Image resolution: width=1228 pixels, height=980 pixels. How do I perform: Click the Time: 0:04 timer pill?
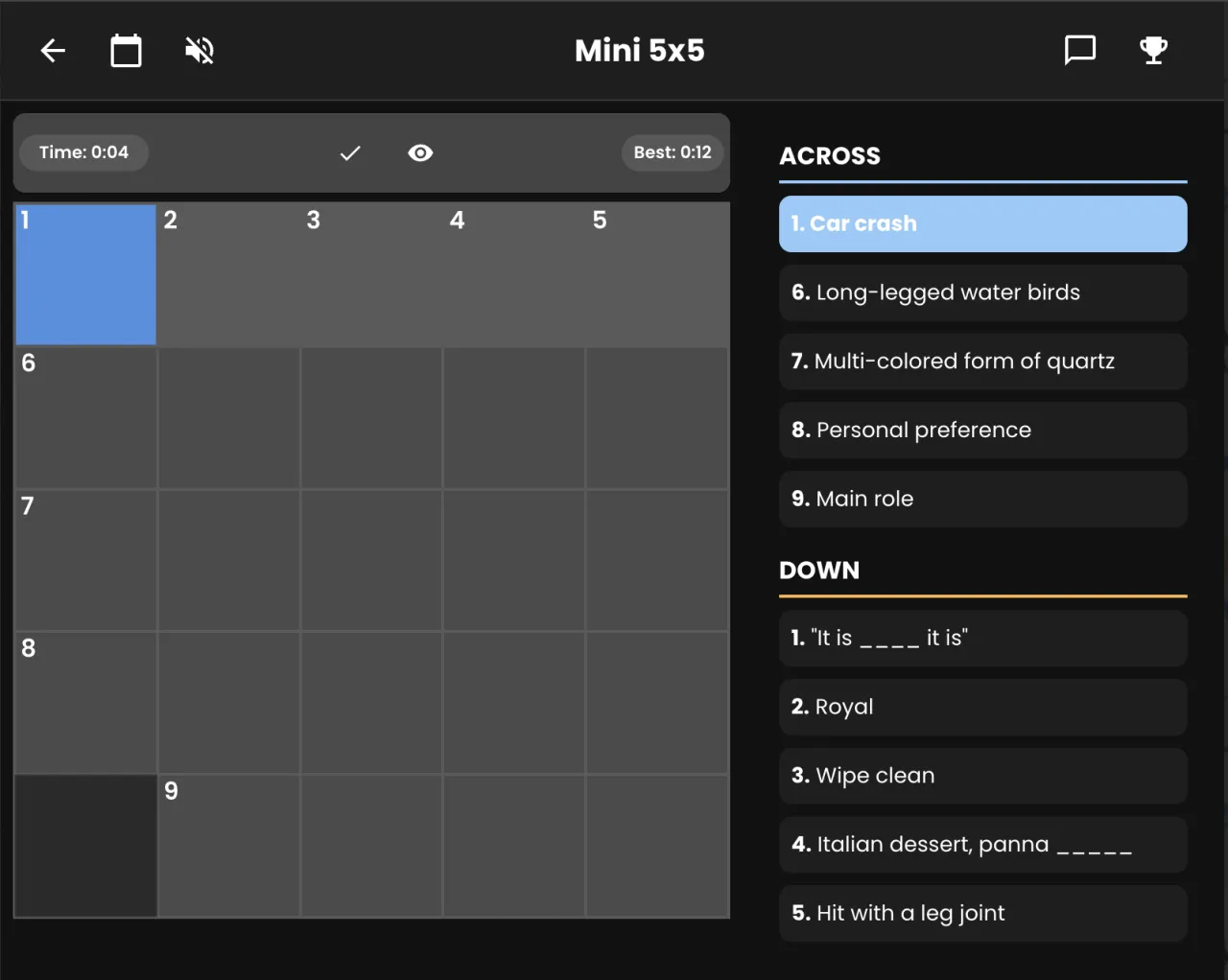tap(83, 152)
